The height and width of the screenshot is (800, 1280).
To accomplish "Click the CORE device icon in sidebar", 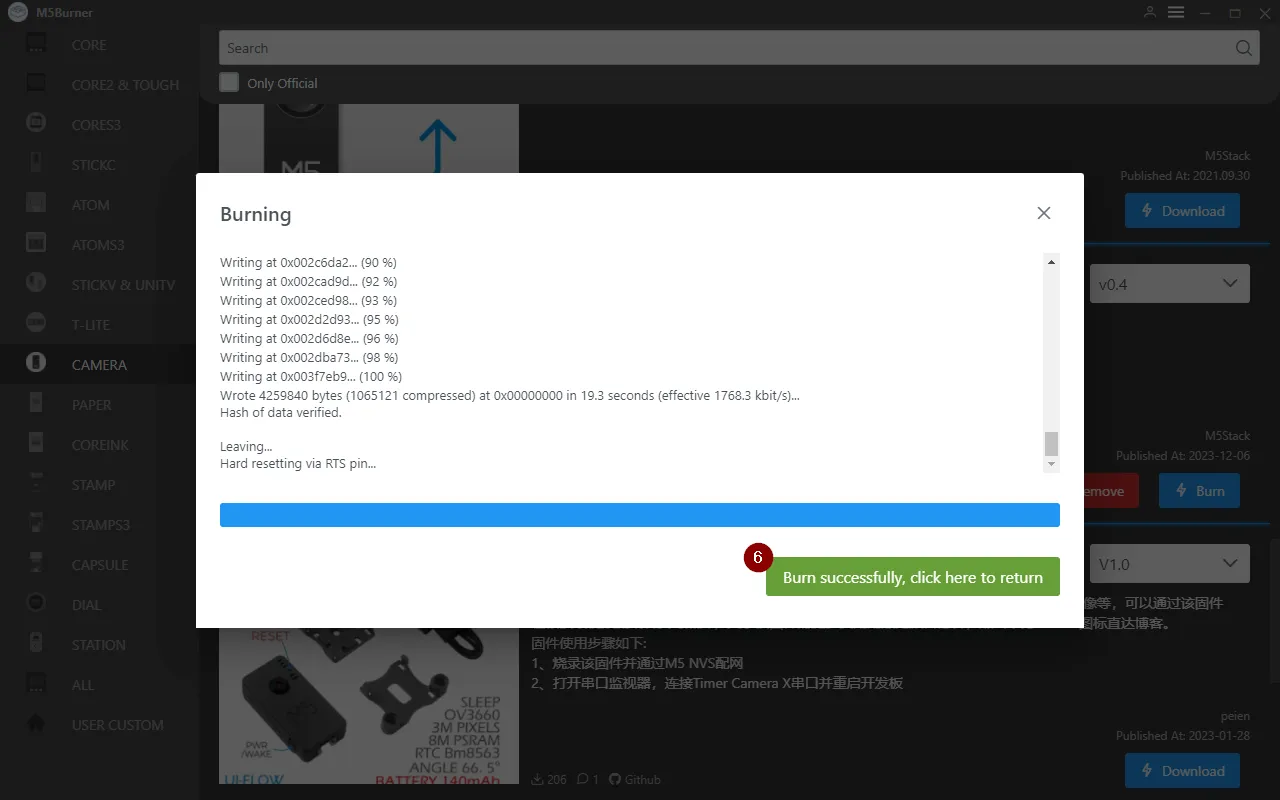I will tap(36, 45).
